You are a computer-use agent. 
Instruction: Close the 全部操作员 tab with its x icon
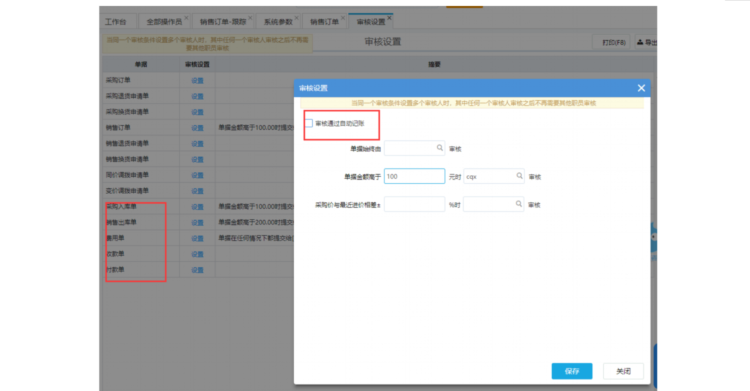click(186, 18)
